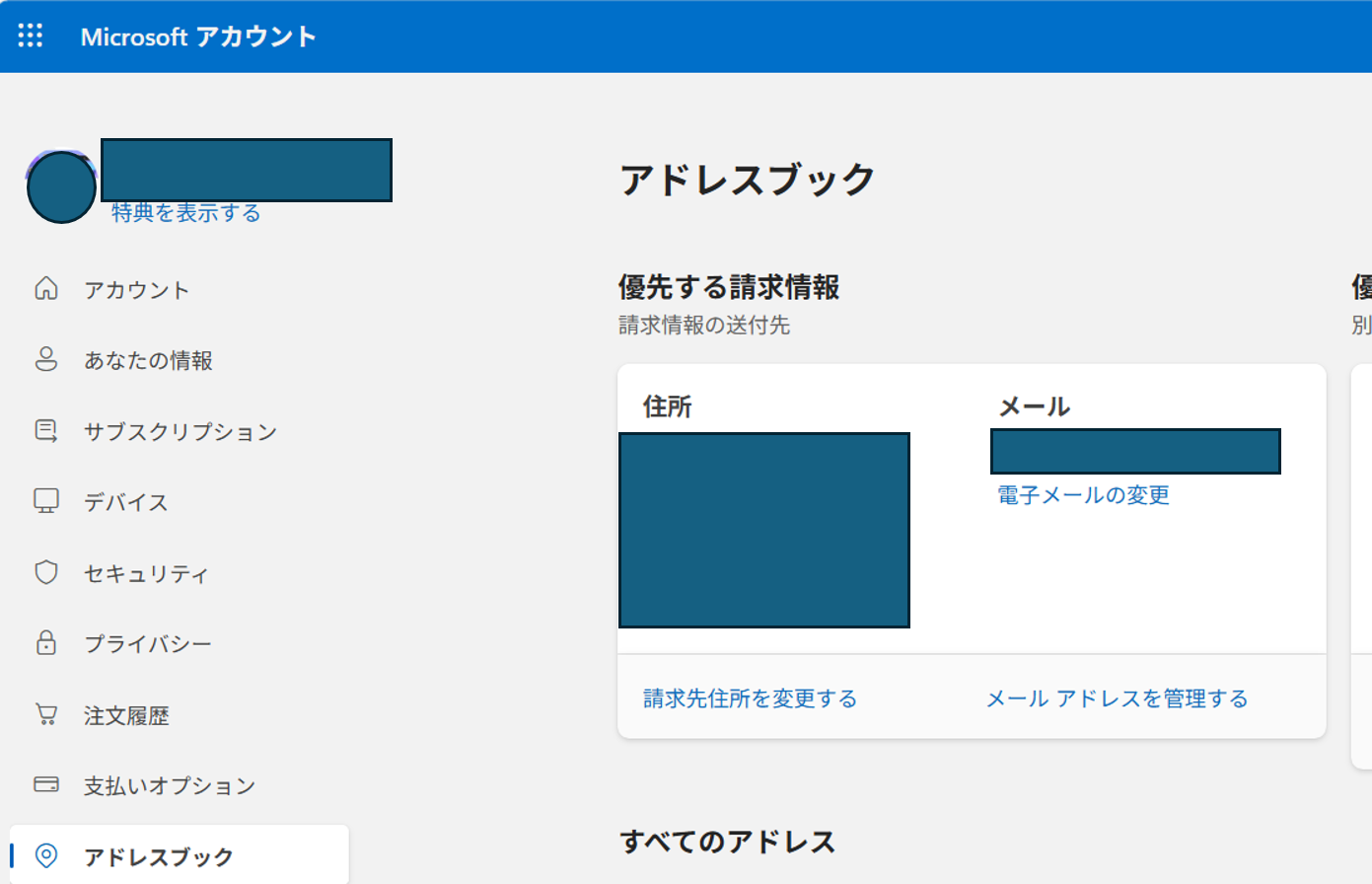The width and height of the screenshot is (1372, 884).
Task: Select the active アドレスブック sidebar item
Action: [x=179, y=854]
